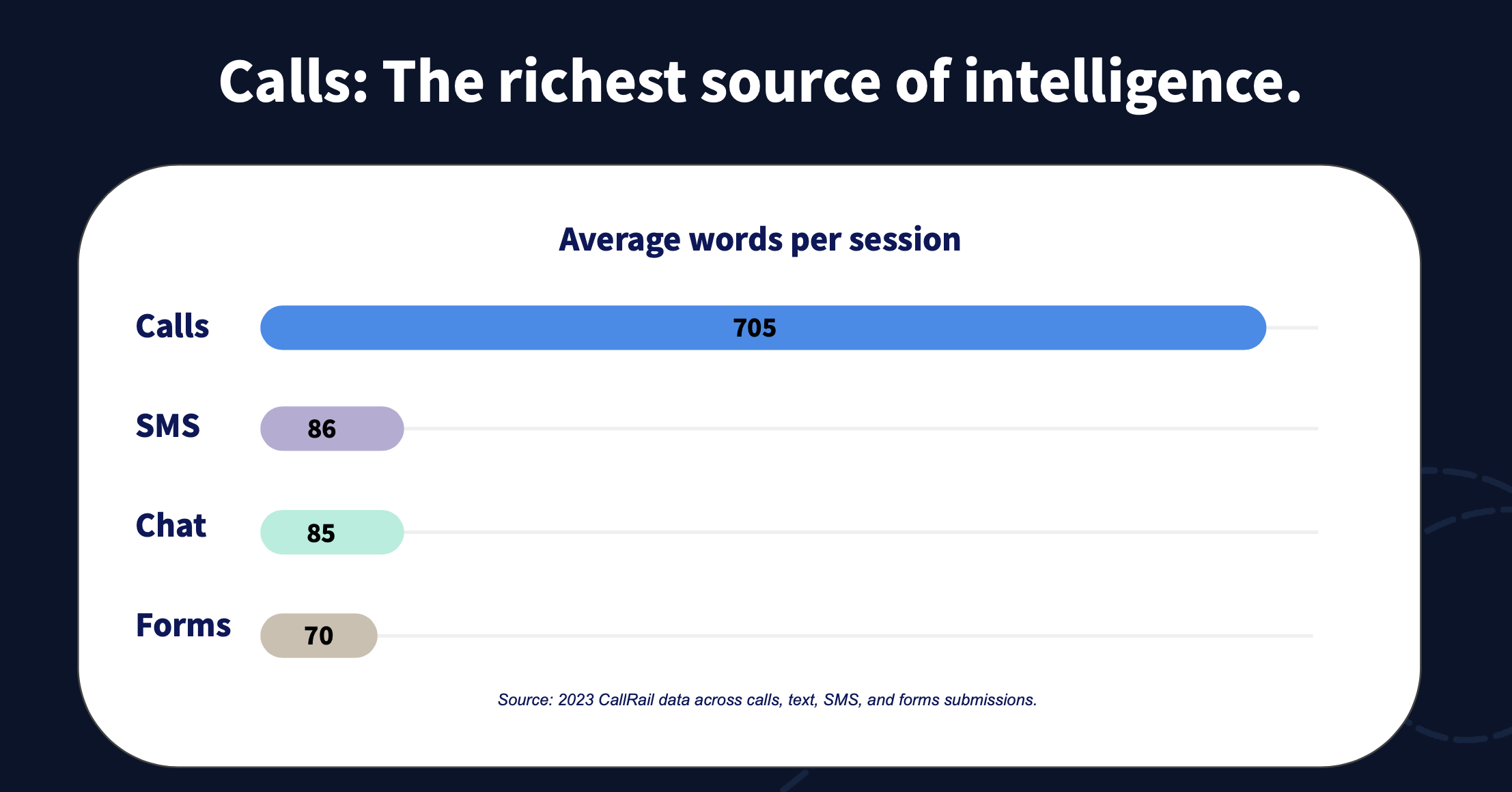Image resolution: width=1512 pixels, height=792 pixels.
Task: Click the 86 value label
Action: coord(322,429)
